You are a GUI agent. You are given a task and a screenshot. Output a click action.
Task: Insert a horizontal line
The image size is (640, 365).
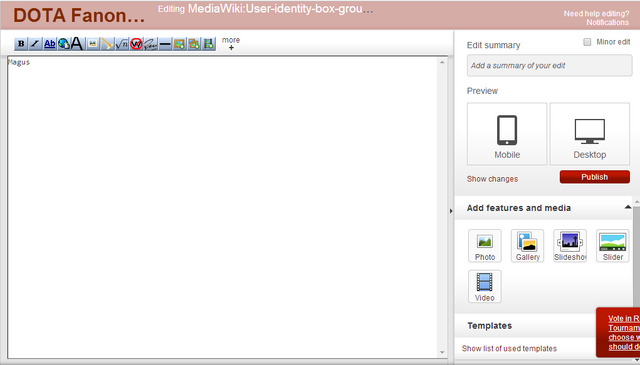coord(165,44)
